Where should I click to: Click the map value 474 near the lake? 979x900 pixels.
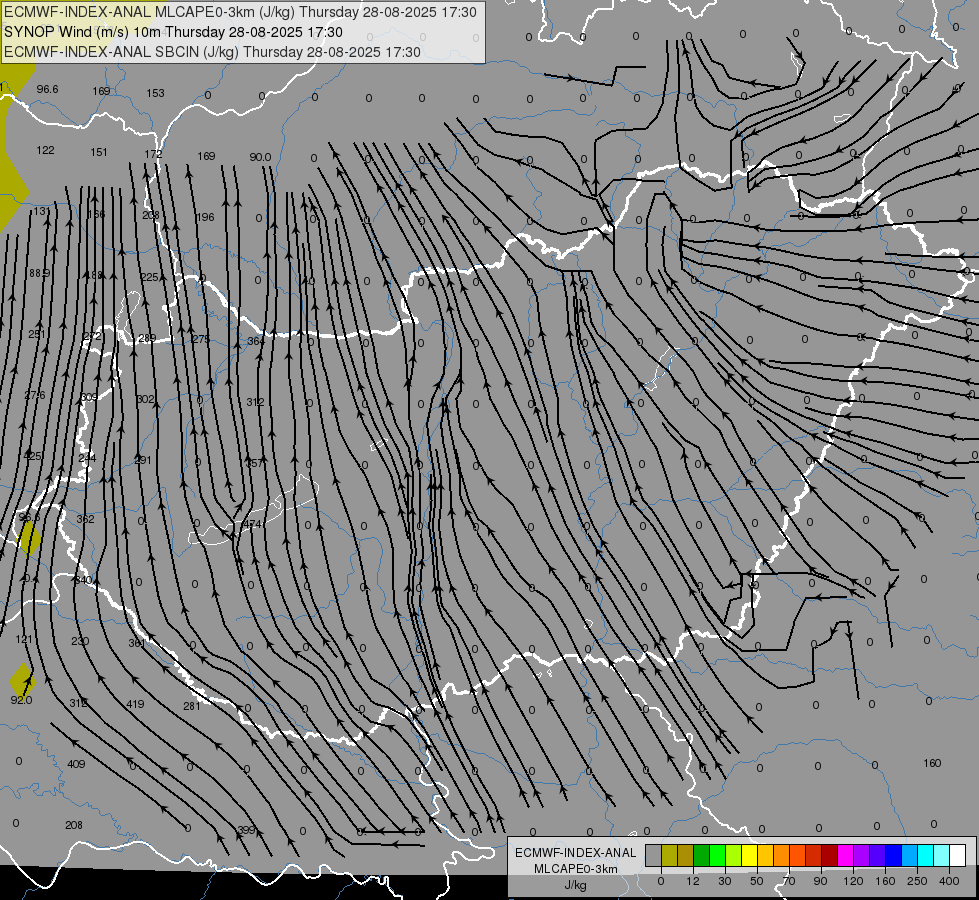tap(252, 524)
